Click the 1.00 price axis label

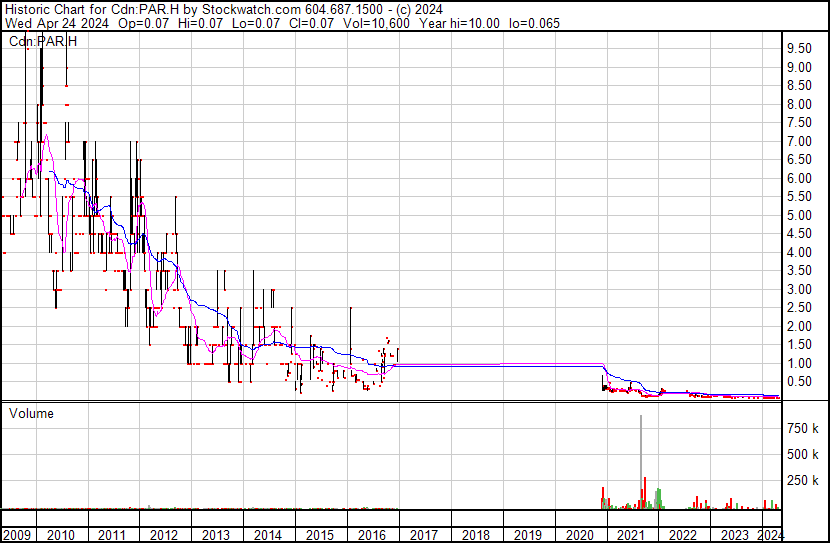(x=798, y=363)
